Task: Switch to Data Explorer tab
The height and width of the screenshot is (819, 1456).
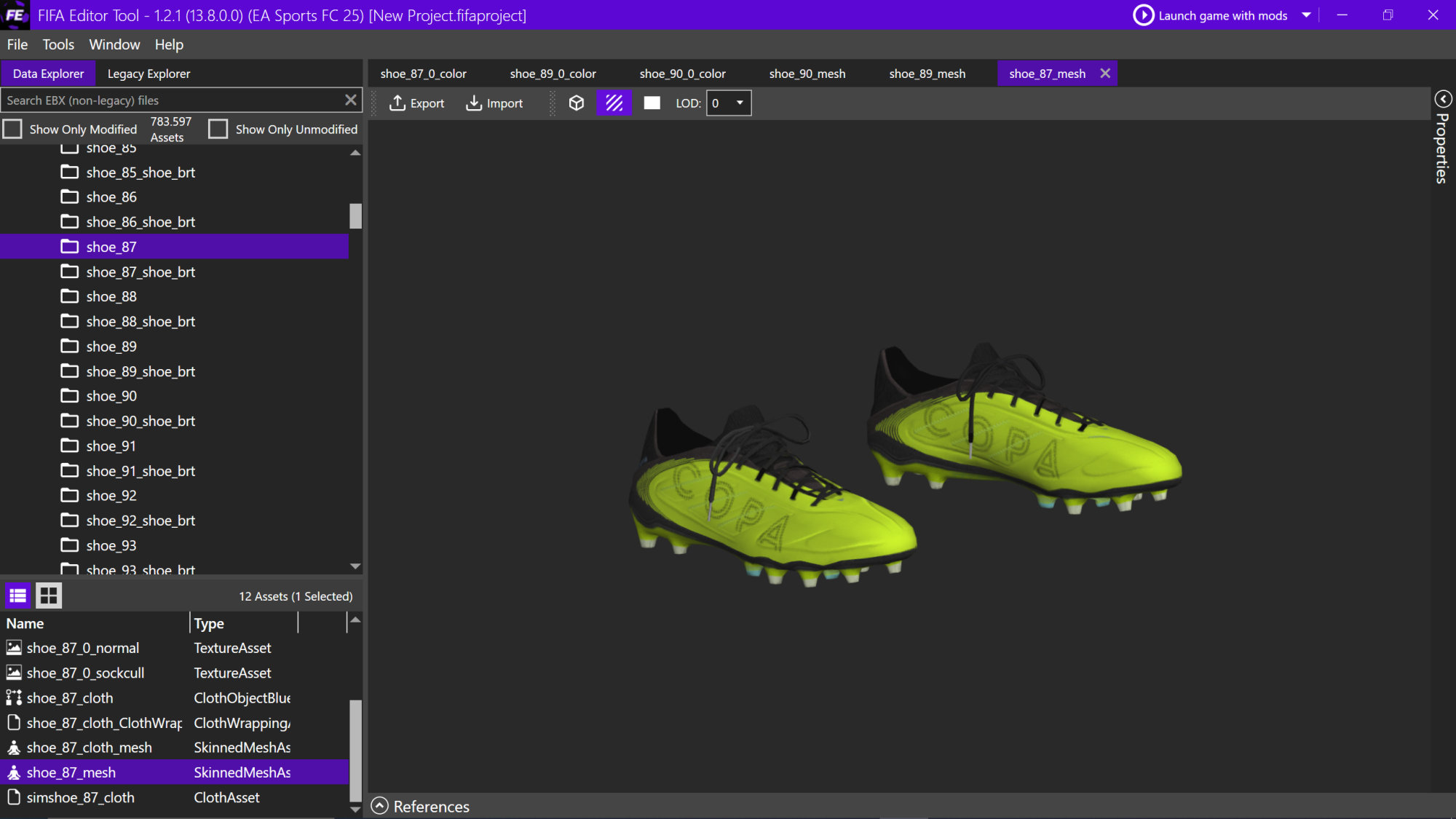Action: coord(48,74)
